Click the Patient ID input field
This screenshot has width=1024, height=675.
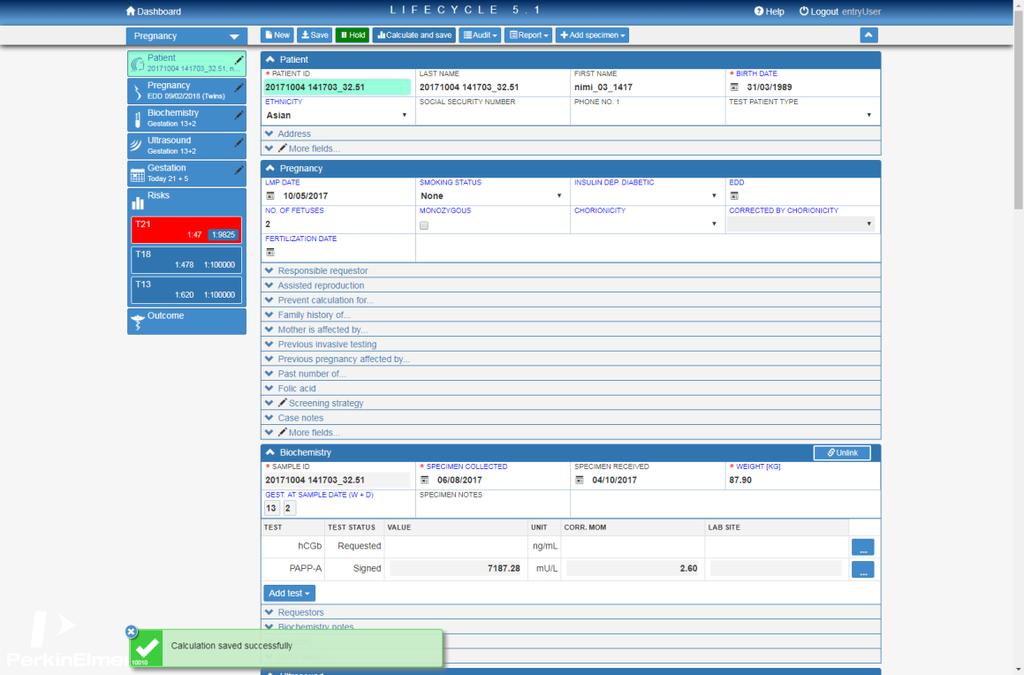(x=337, y=87)
